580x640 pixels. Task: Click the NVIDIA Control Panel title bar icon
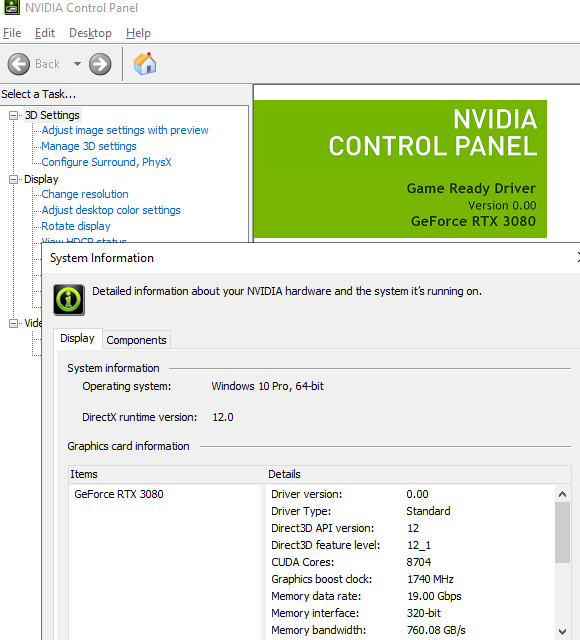(x=12, y=7)
